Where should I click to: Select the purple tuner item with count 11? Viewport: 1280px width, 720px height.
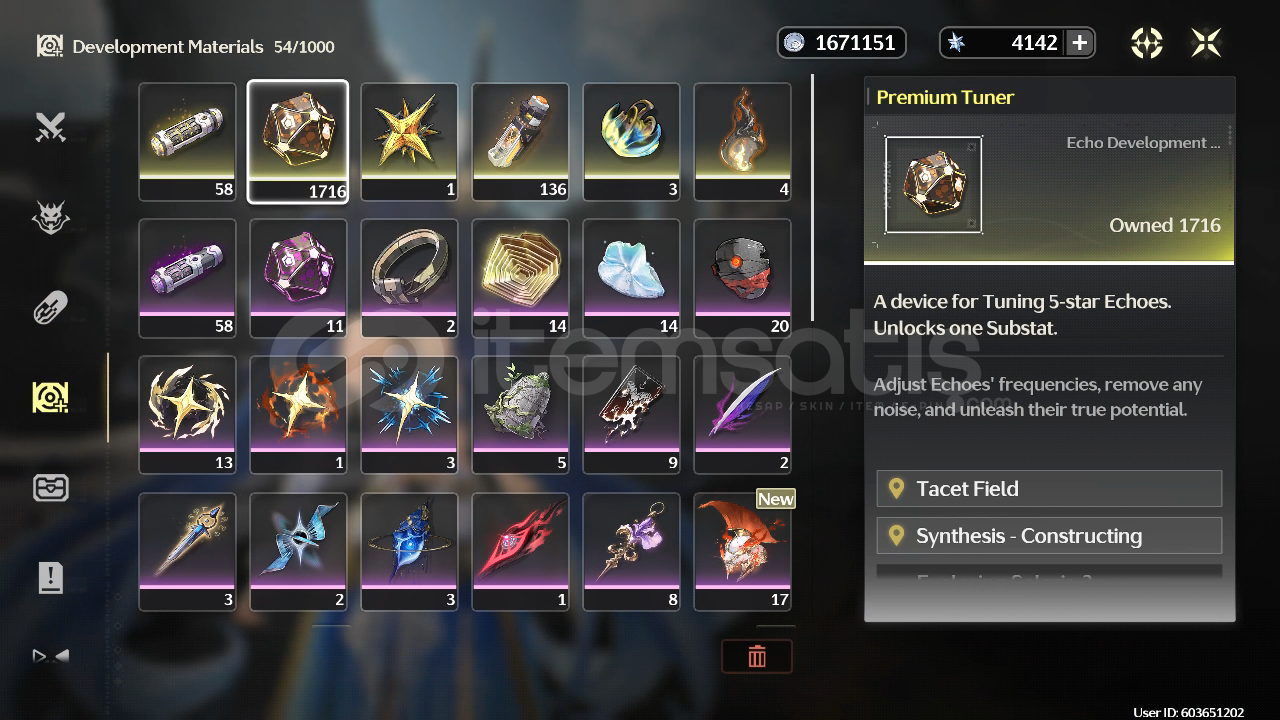click(298, 278)
